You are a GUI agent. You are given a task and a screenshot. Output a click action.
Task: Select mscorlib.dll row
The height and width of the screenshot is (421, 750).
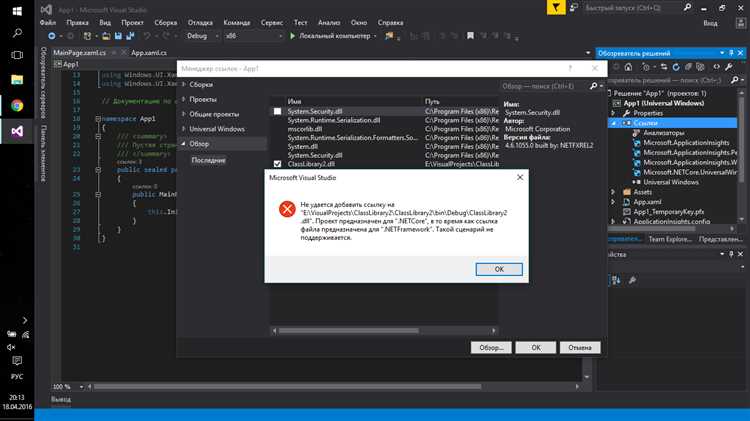pyautogui.click(x=384, y=129)
